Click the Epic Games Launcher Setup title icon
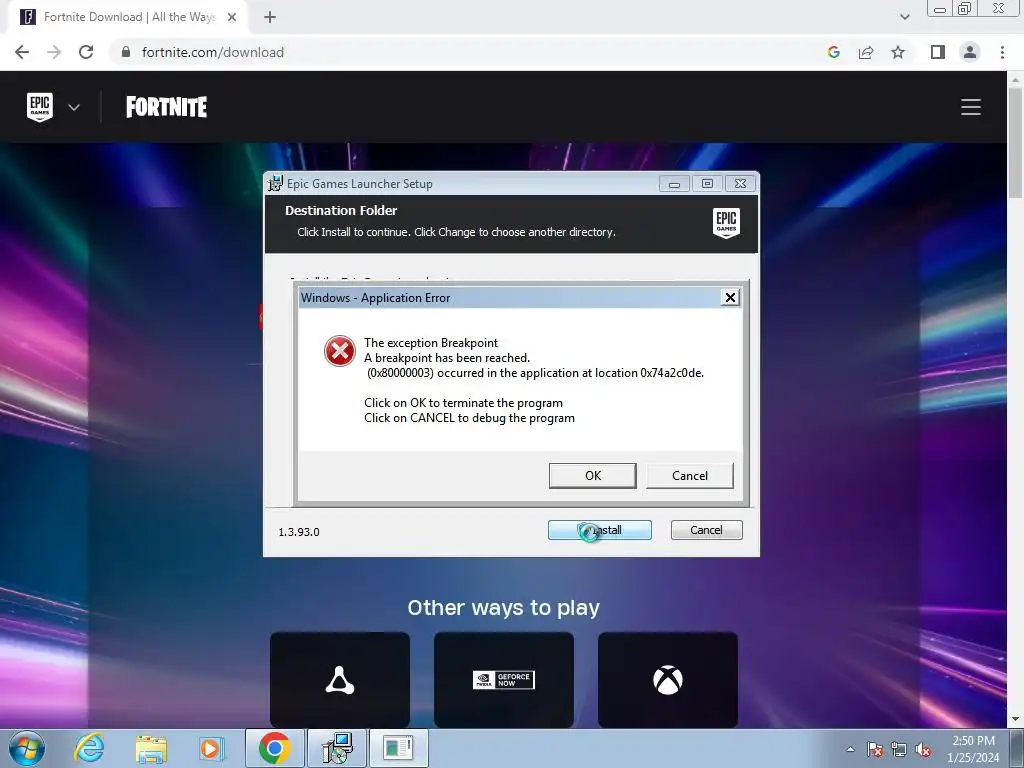This screenshot has width=1024, height=768. tap(275, 184)
